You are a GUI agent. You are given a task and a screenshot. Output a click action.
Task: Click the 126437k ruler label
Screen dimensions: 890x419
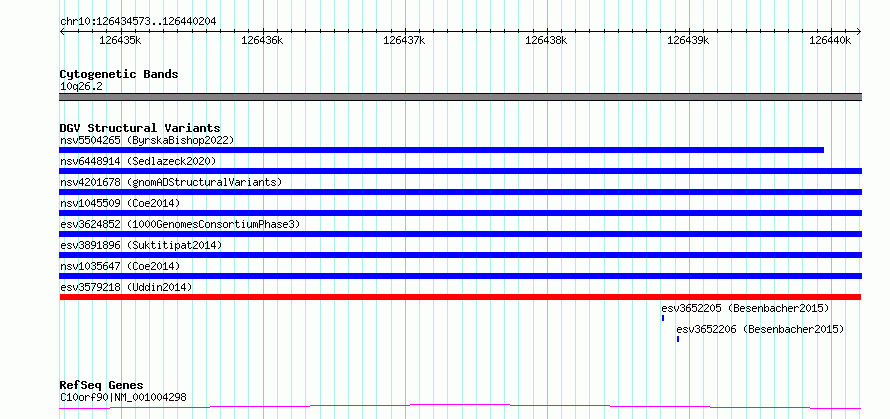(404, 40)
